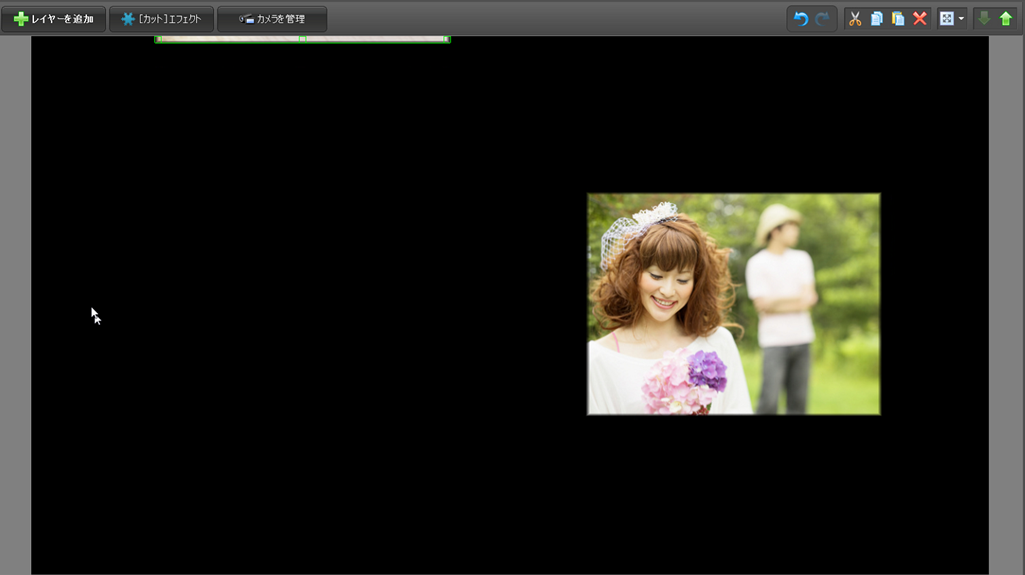Click bottom-right handle of the green-outlined layer

click(447, 40)
